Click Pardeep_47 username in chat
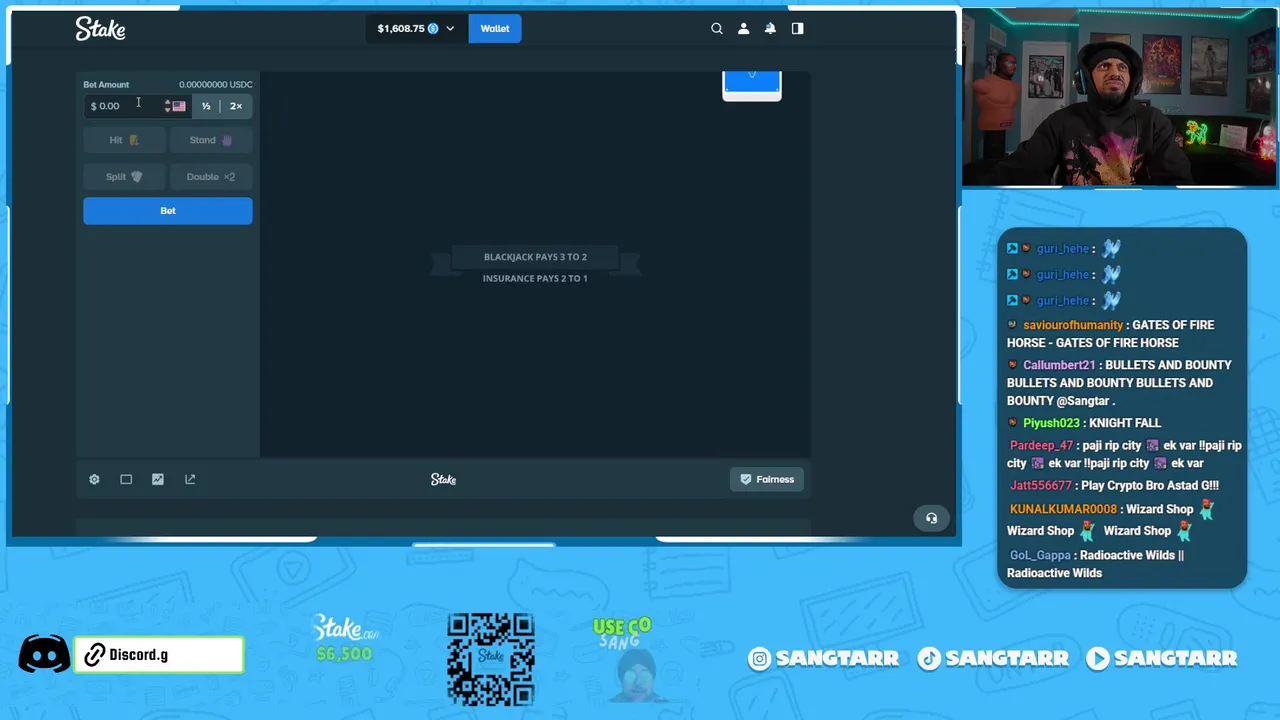 [1041, 445]
